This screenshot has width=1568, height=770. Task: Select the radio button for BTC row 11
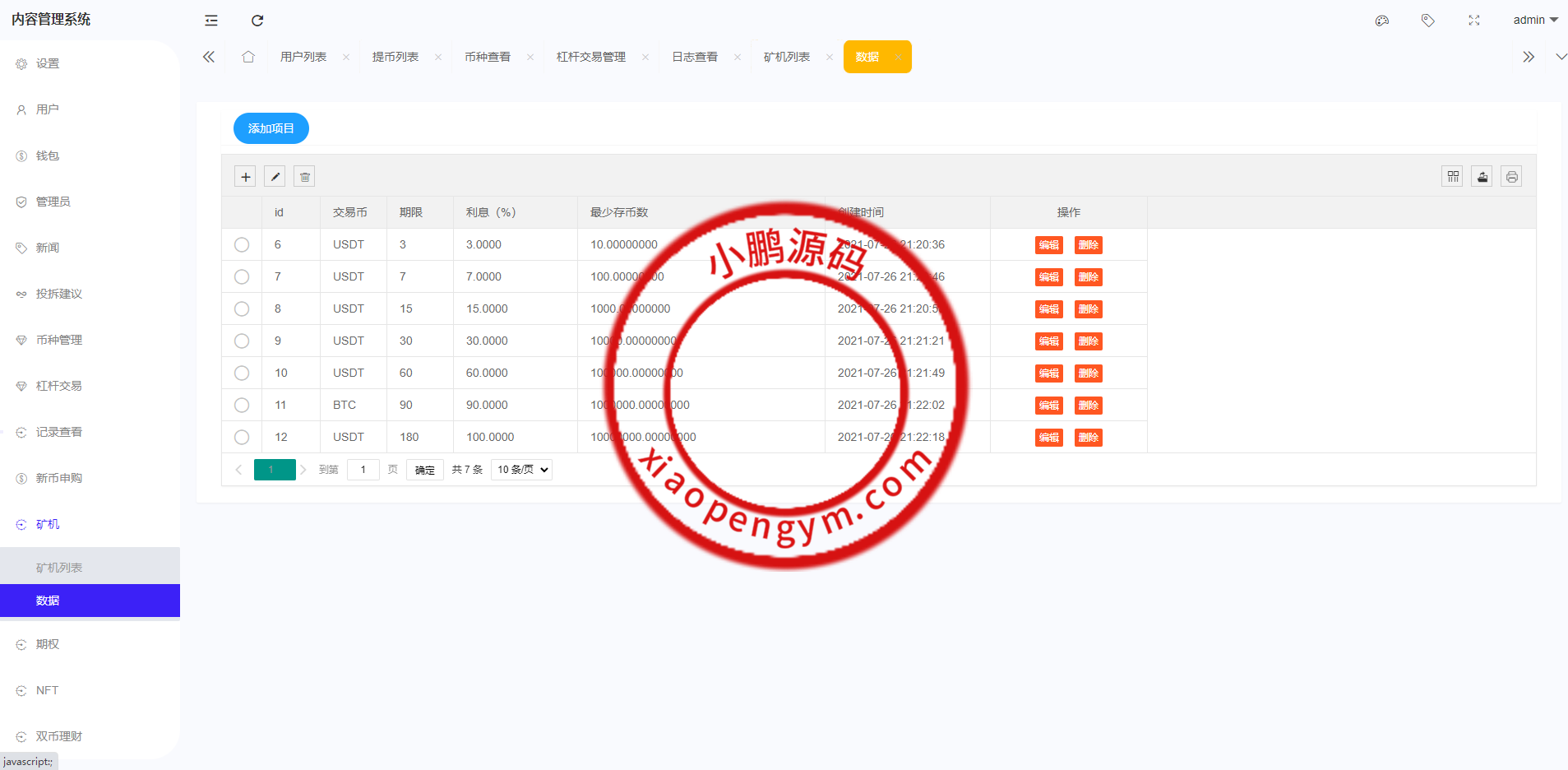pos(242,405)
